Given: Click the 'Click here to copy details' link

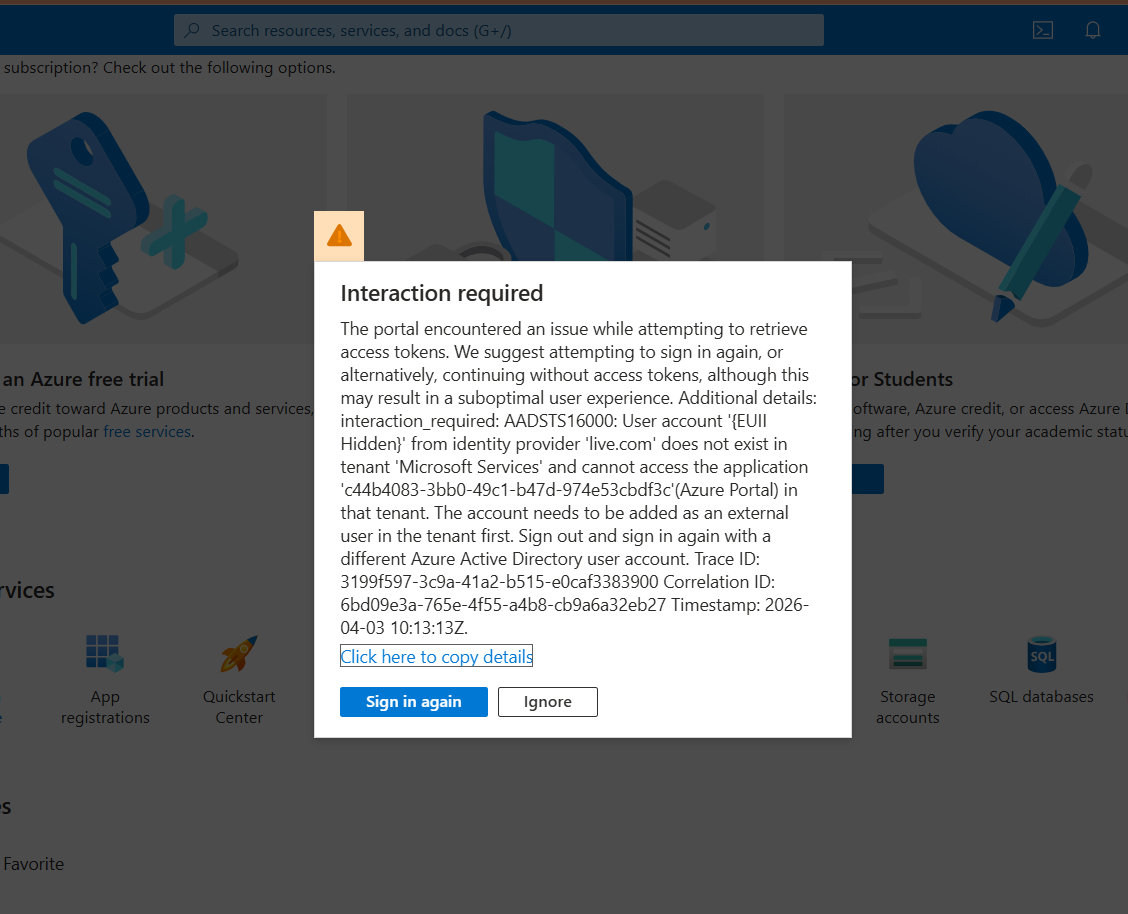Looking at the screenshot, I should click(437, 656).
